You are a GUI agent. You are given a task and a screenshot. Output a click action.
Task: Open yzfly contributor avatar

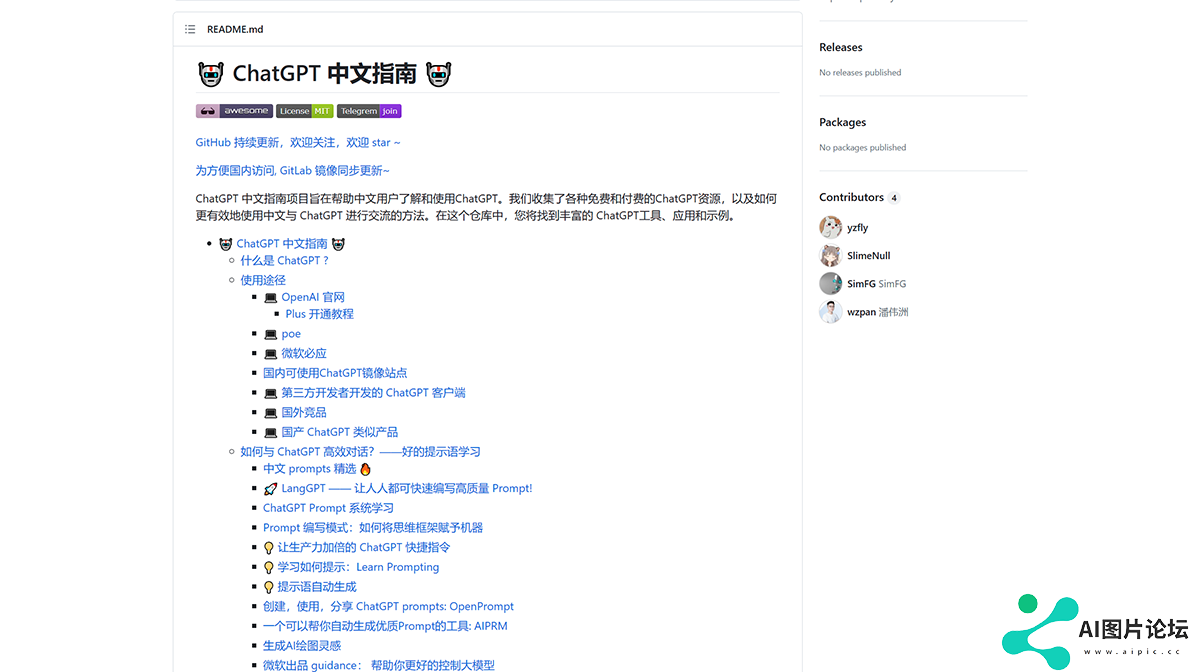(830, 227)
